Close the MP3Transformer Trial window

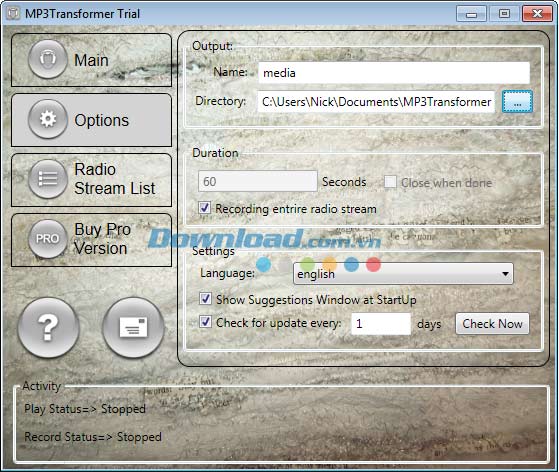537,14
